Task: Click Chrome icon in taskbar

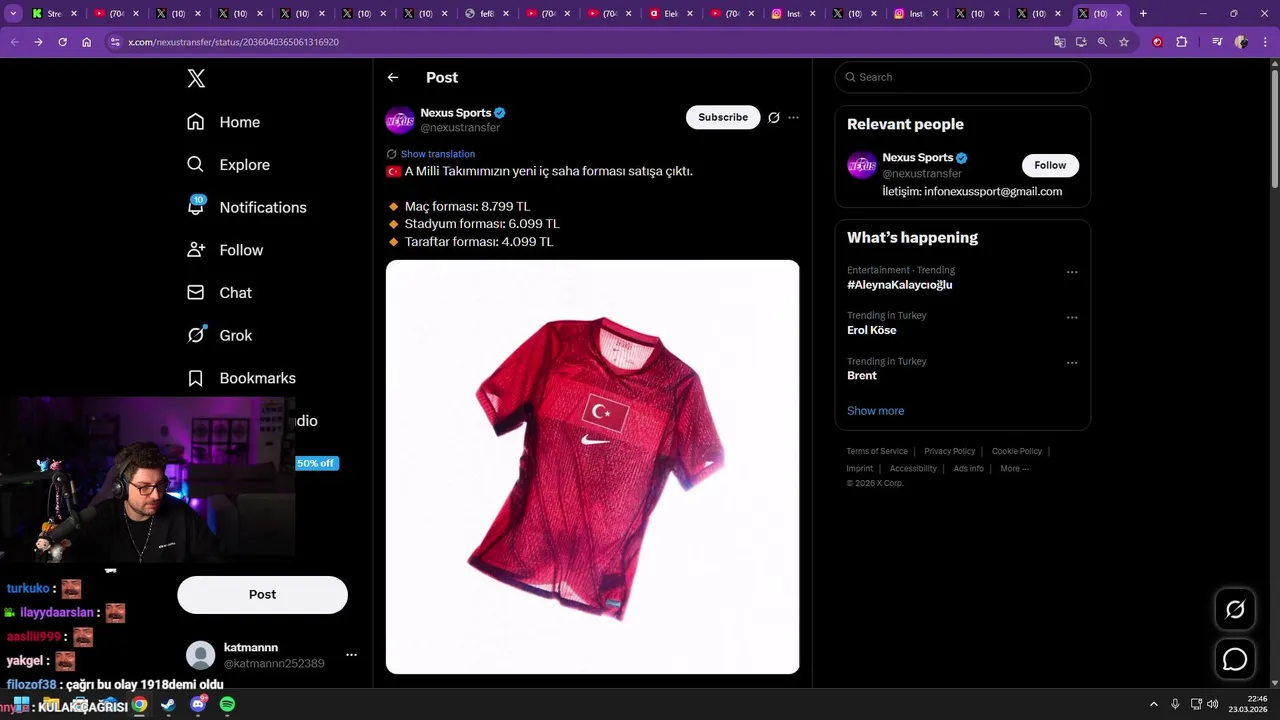Action: (x=139, y=705)
